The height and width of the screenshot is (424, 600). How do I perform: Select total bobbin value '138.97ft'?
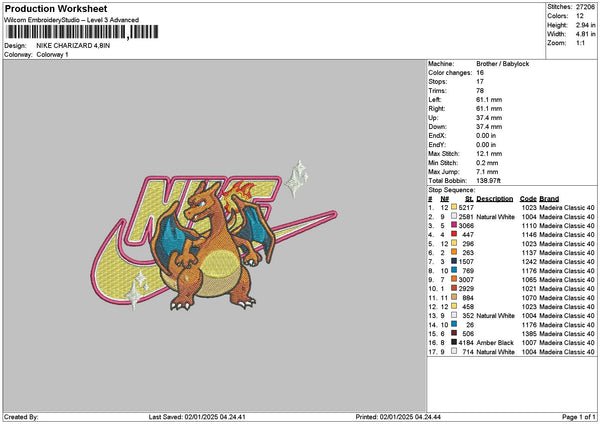tap(489, 181)
